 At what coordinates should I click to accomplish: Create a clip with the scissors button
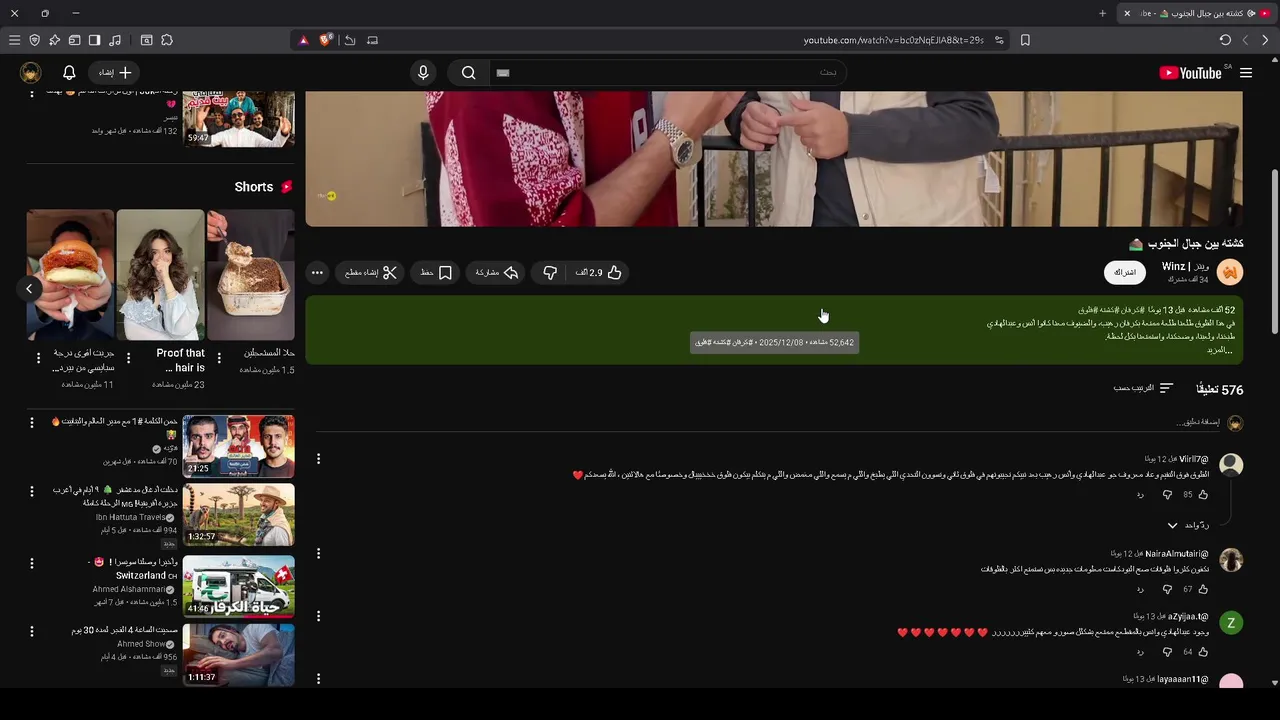click(371, 273)
